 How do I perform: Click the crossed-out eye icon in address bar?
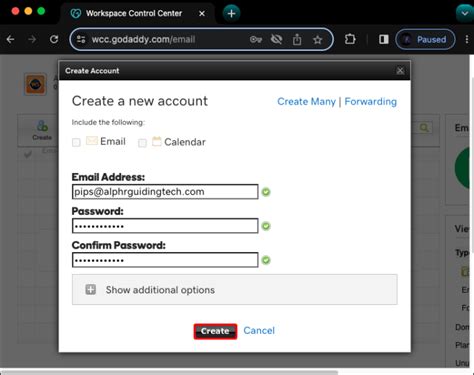click(276, 40)
